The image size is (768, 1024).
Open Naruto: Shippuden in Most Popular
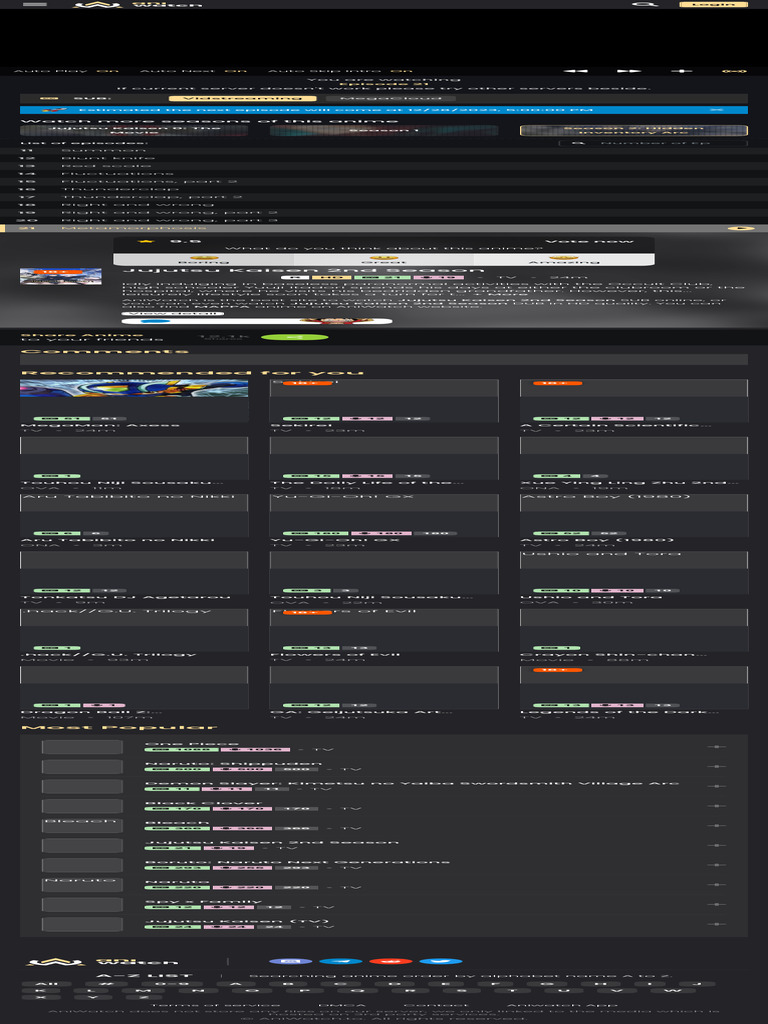[233, 763]
